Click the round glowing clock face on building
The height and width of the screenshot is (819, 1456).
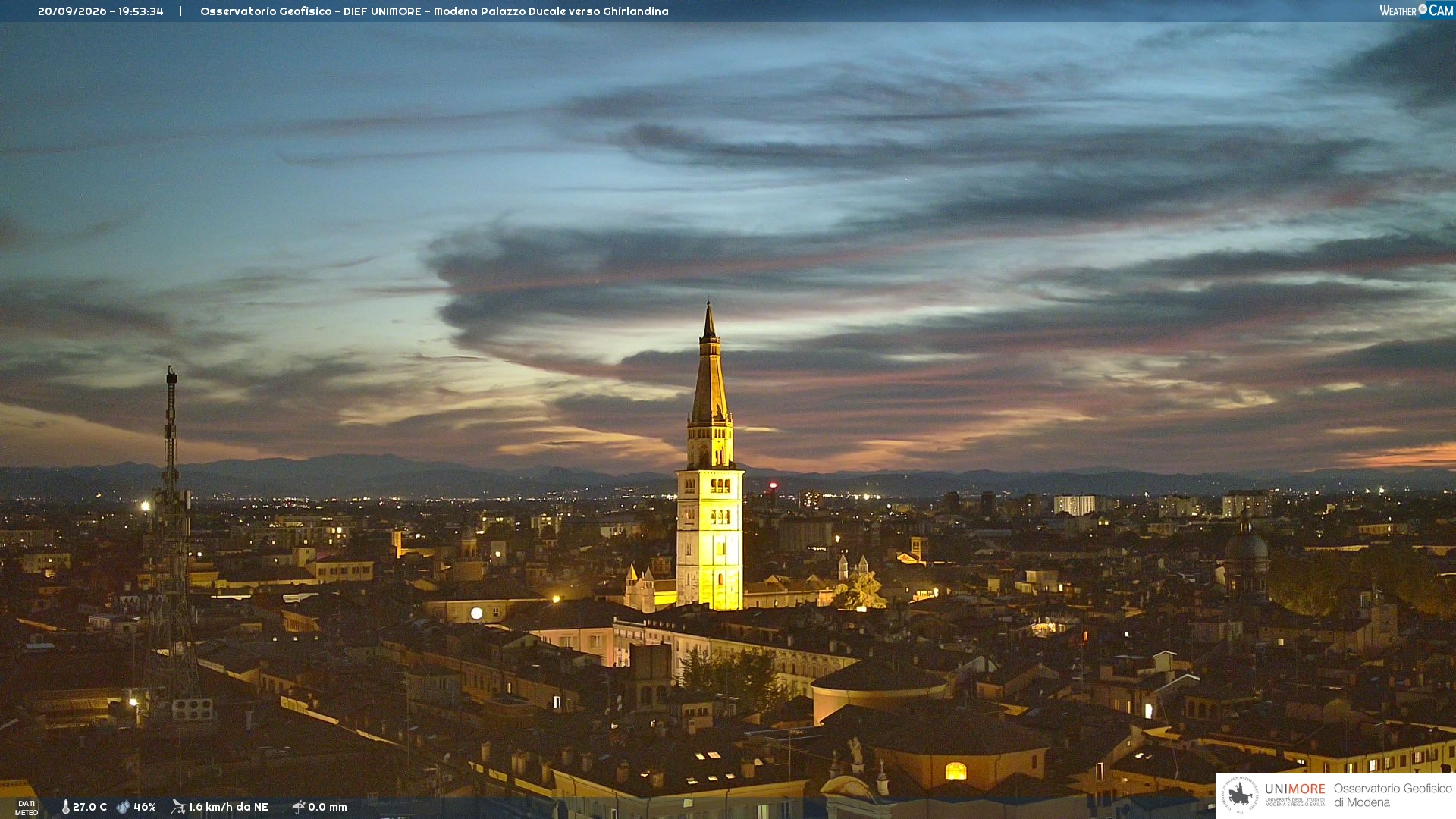click(x=476, y=613)
